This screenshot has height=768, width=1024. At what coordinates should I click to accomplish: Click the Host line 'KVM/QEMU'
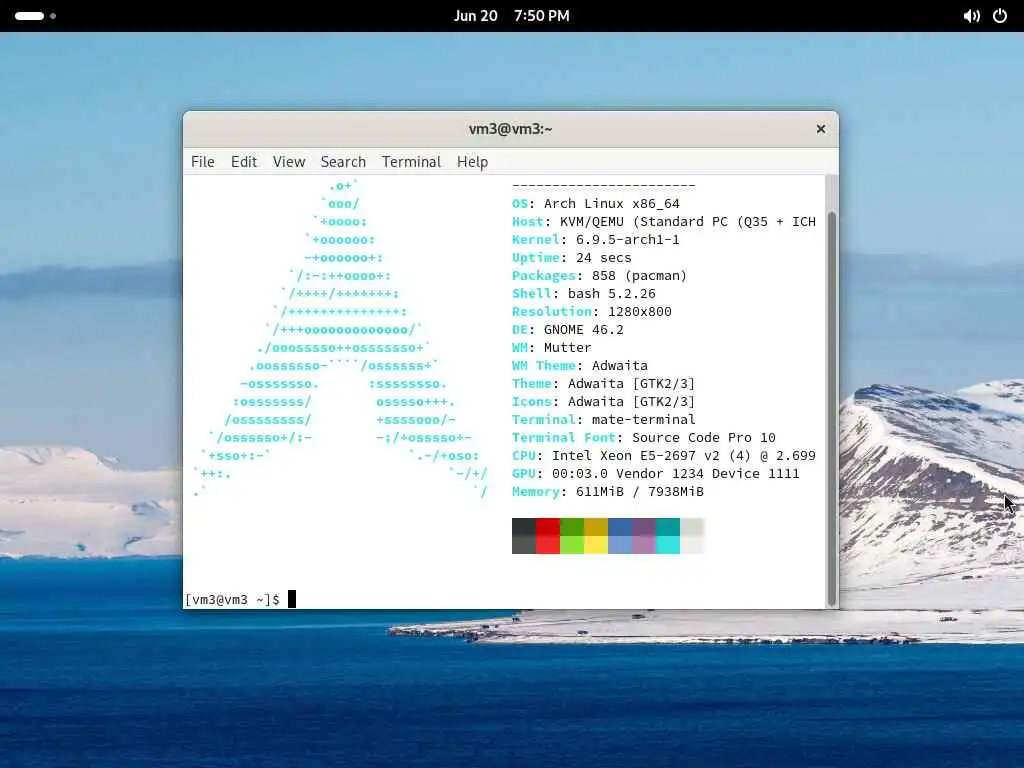592,222
